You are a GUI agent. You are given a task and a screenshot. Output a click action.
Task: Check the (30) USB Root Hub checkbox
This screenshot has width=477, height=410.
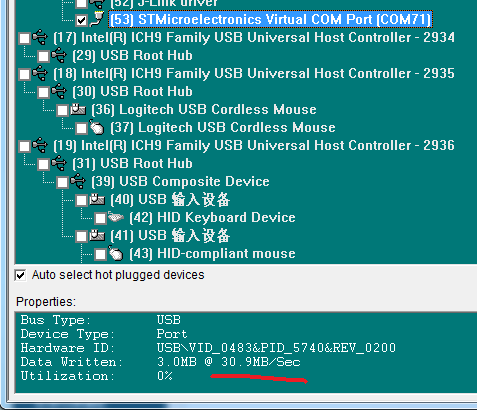[x=44, y=92]
